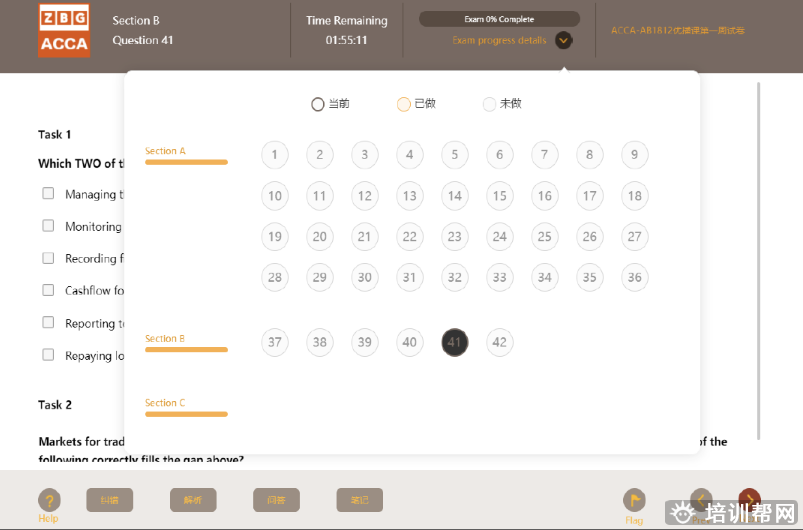Jump to question 36 circle
The height and width of the screenshot is (530, 803).
click(634, 277)
